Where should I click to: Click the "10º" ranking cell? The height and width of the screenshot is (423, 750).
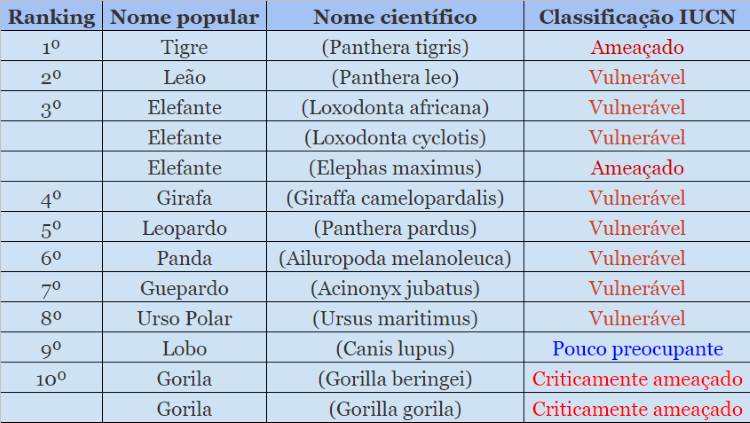(x=51, y=380)
